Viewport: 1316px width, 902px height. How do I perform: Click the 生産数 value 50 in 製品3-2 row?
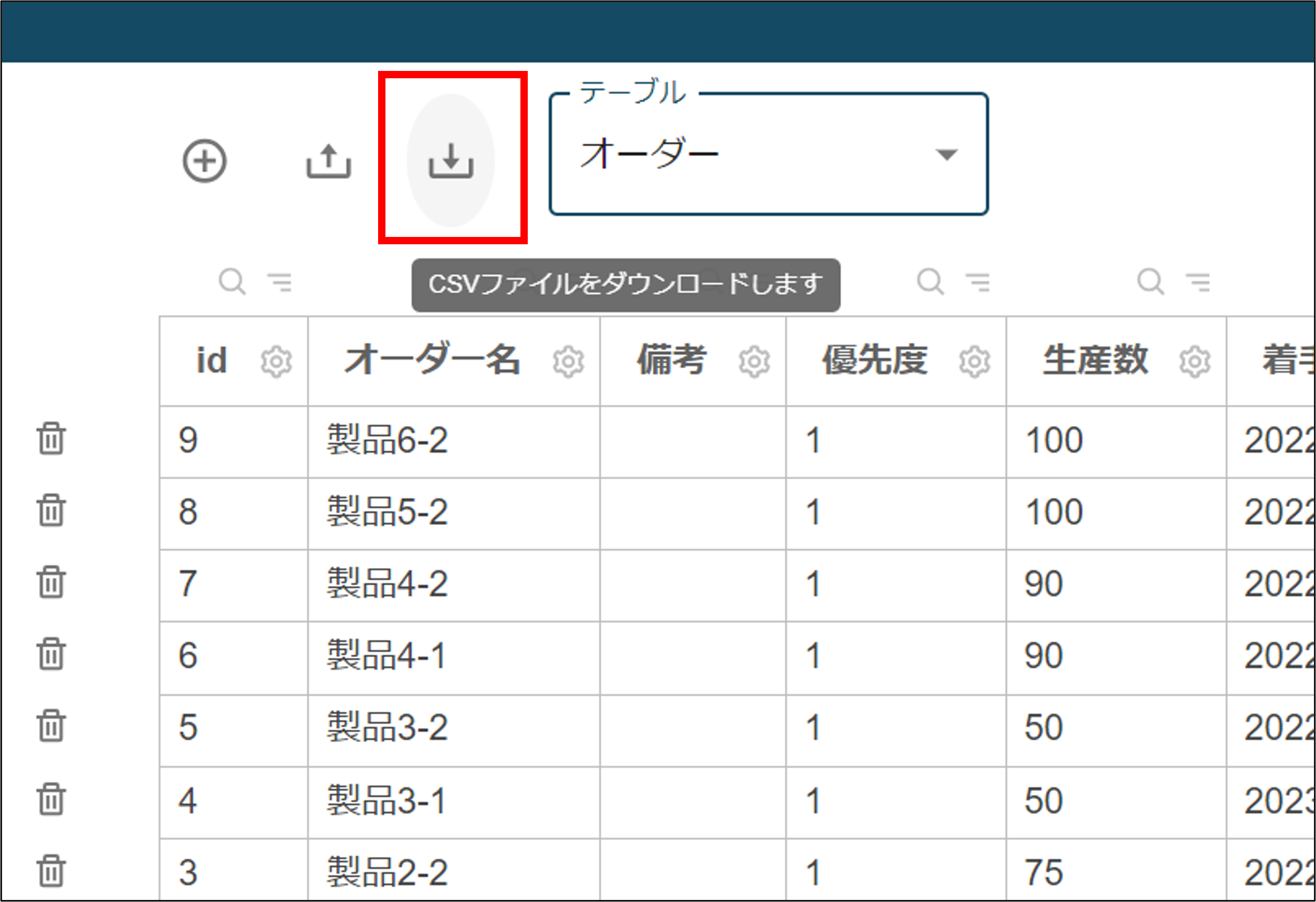pos(1116,730)
